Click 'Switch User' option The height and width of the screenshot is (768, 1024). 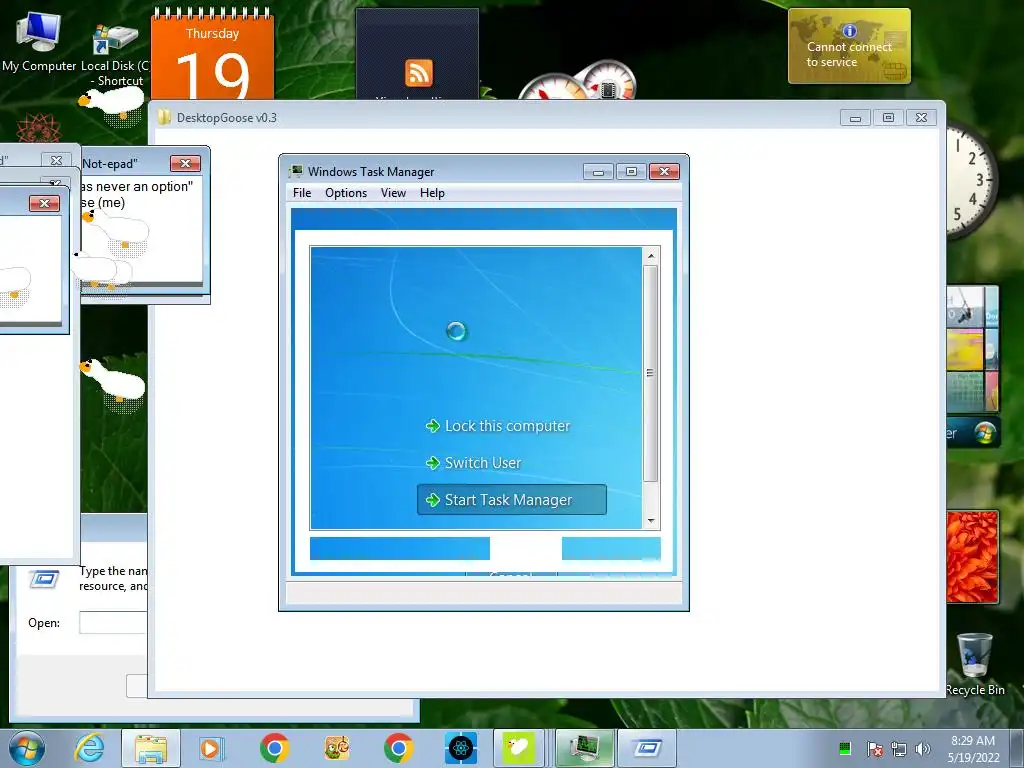pyautogui.click(x=483, y=463)
